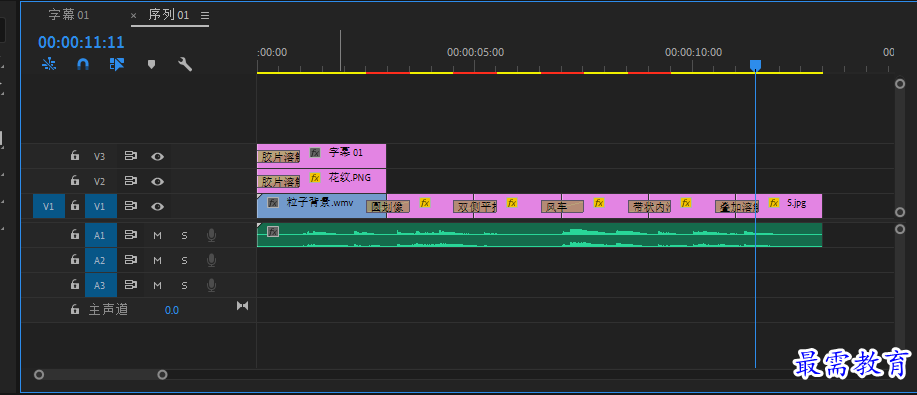This screenshot has width=917, height=395.
Task: Toggle lock on track V1
Action: click(x=75, y=206)
